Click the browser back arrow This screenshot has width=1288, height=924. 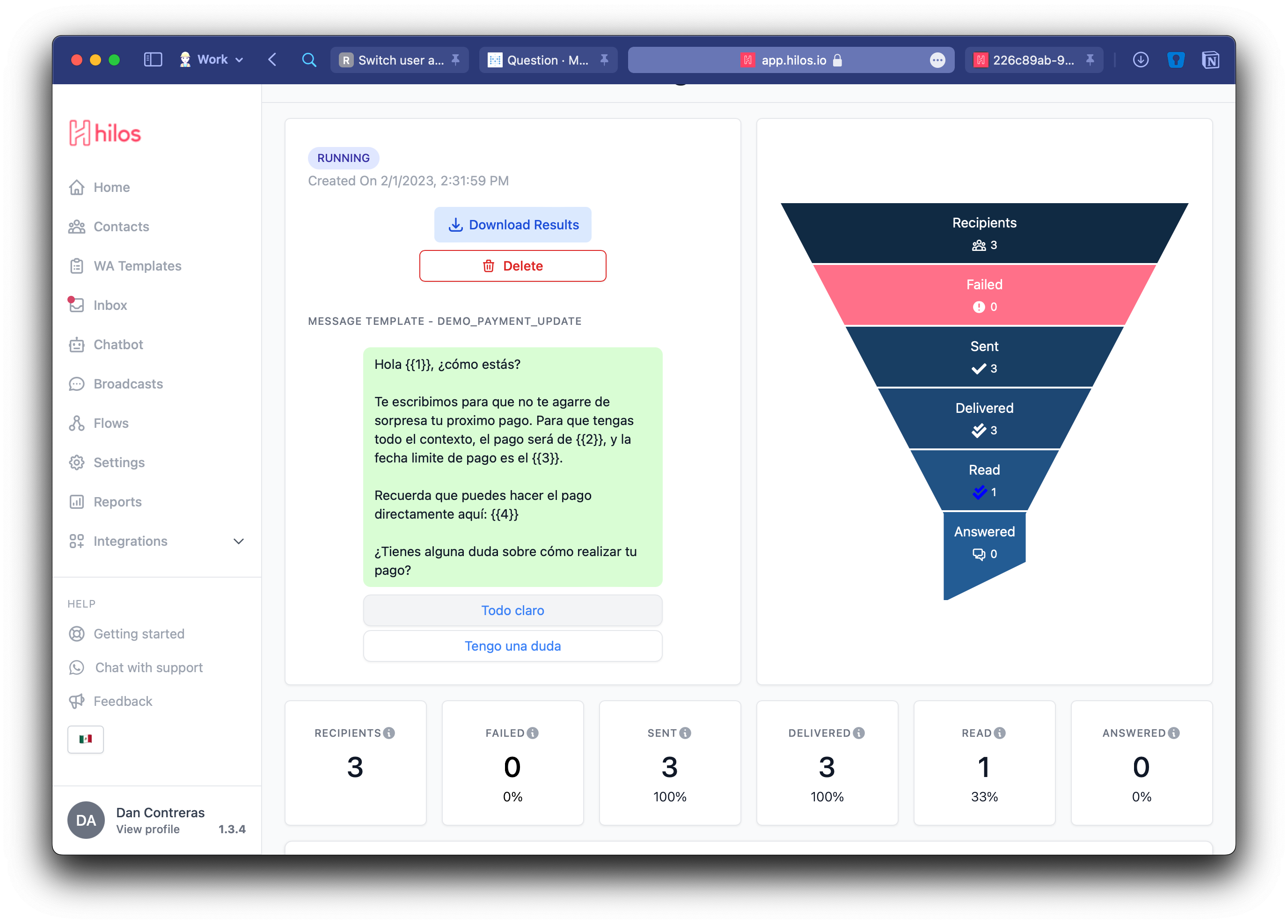click(272, 59)
